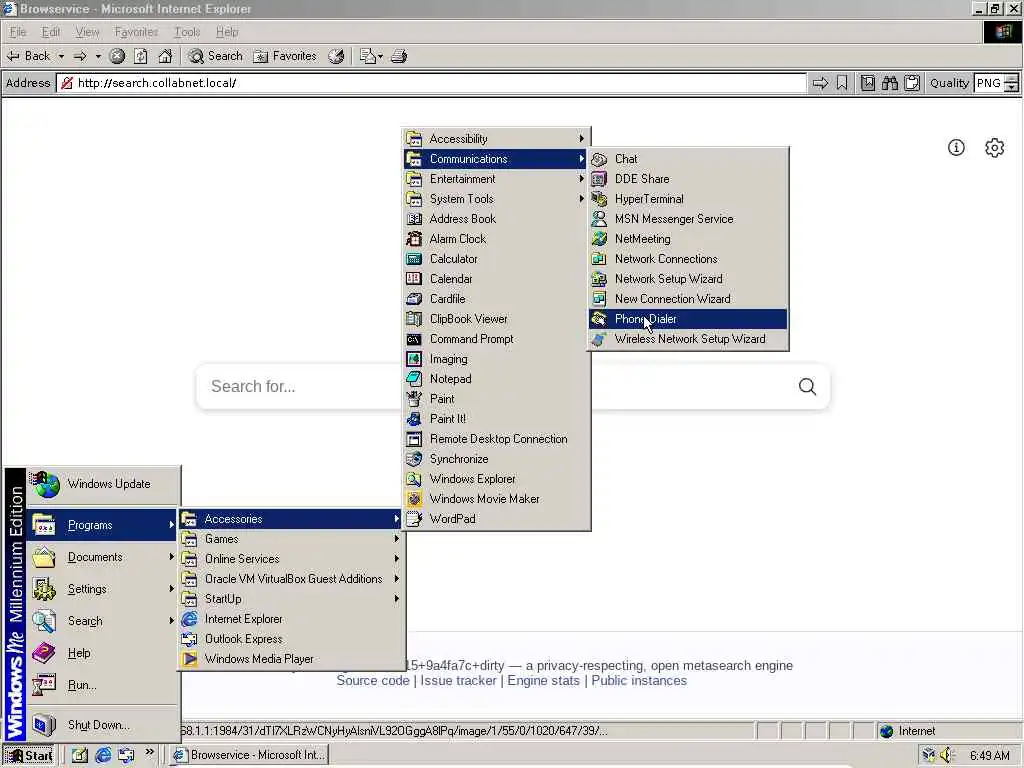The image size is (1024, 768).
Task: Click the Quality PNG stepper
Action: click(x=1011, y=83)
